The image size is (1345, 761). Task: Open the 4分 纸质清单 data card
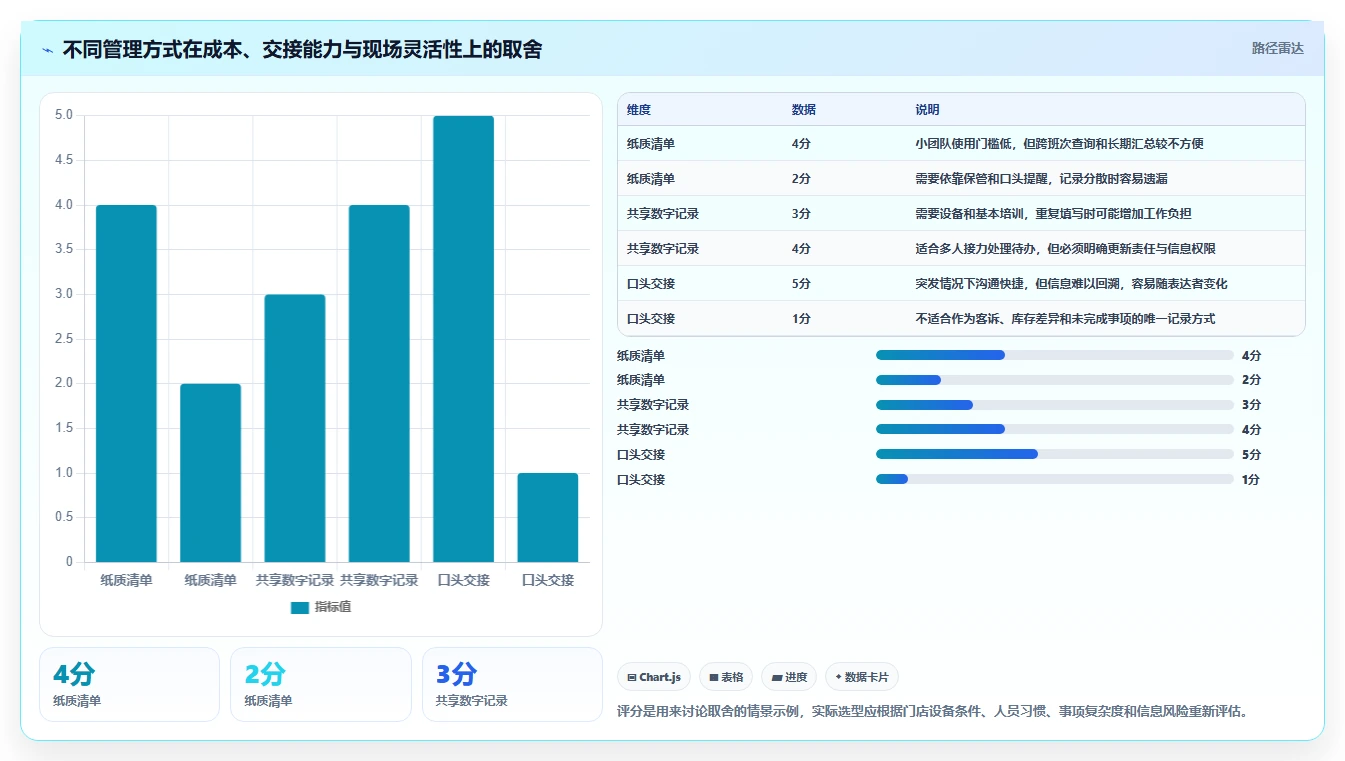[129, 684]
